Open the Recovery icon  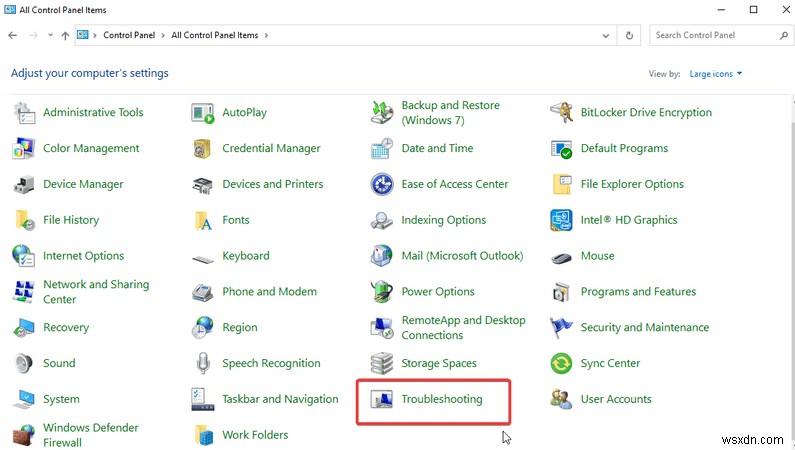pos(24,328)
